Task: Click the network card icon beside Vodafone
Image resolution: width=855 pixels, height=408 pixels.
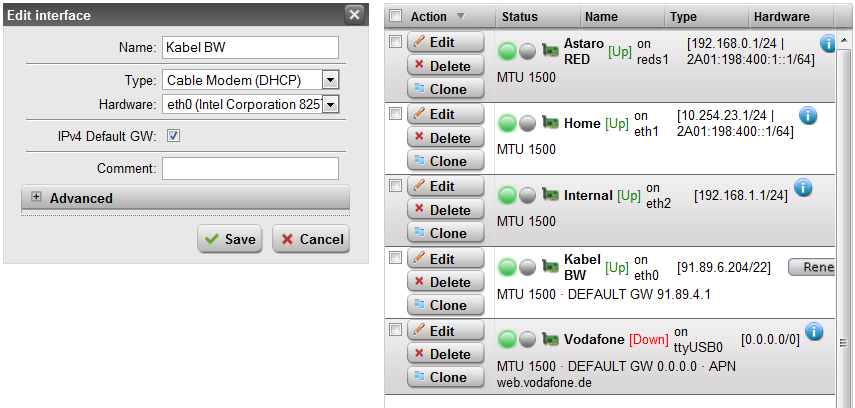Action: click(550, 339)
